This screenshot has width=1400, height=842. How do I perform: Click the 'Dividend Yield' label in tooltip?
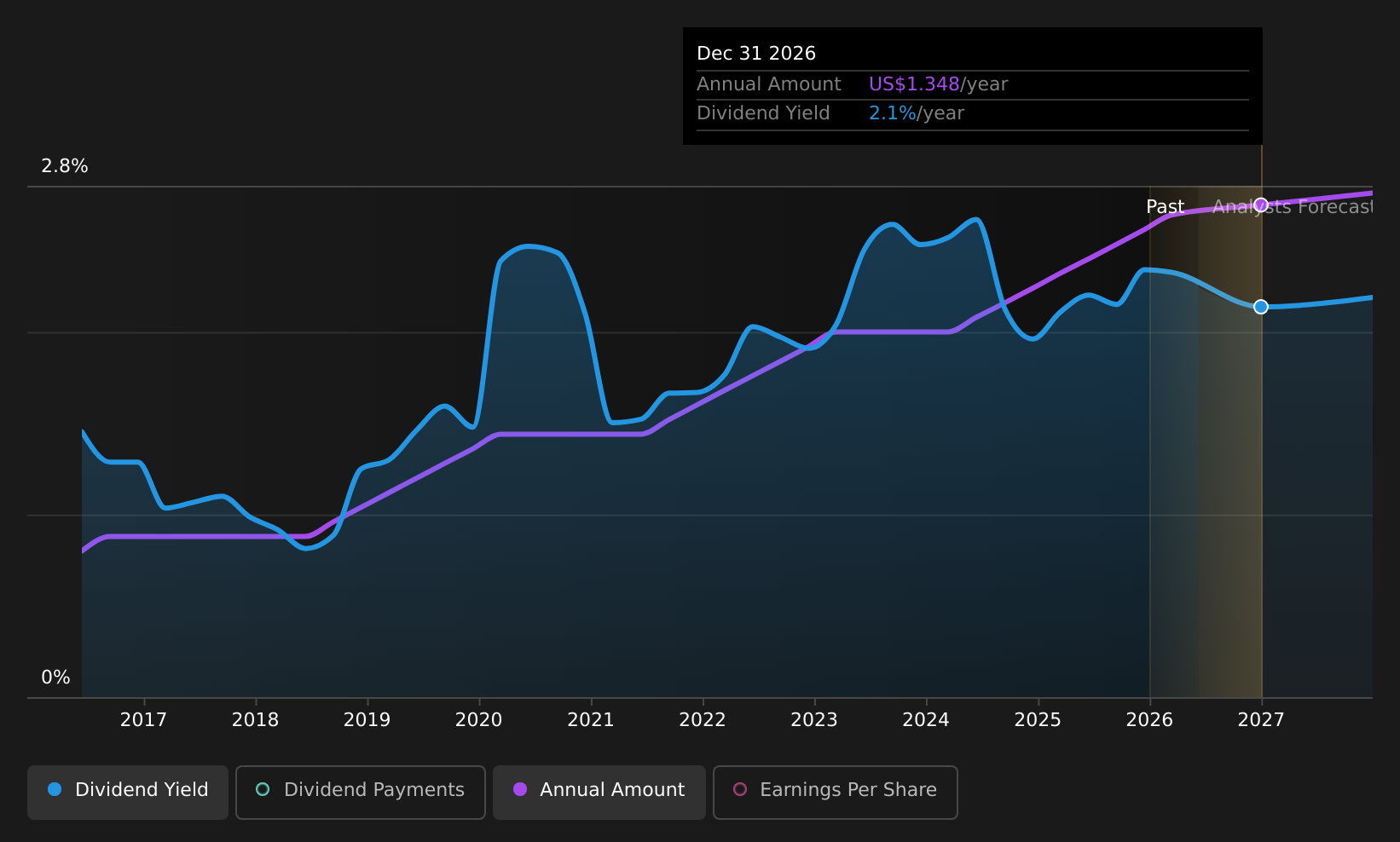[x=763, y=113]
